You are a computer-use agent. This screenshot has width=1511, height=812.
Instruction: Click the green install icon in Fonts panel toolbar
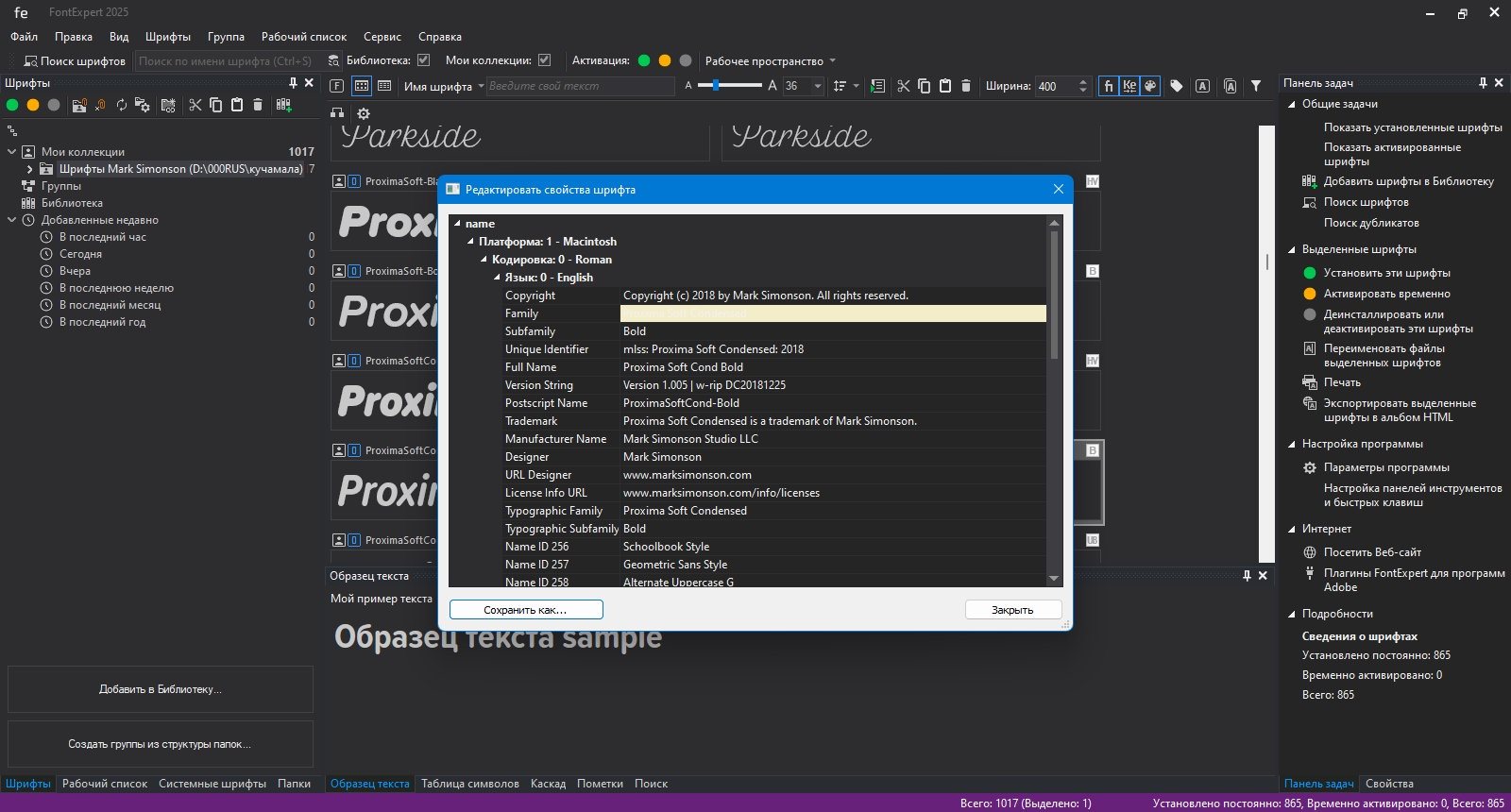[x=12, y=105]
